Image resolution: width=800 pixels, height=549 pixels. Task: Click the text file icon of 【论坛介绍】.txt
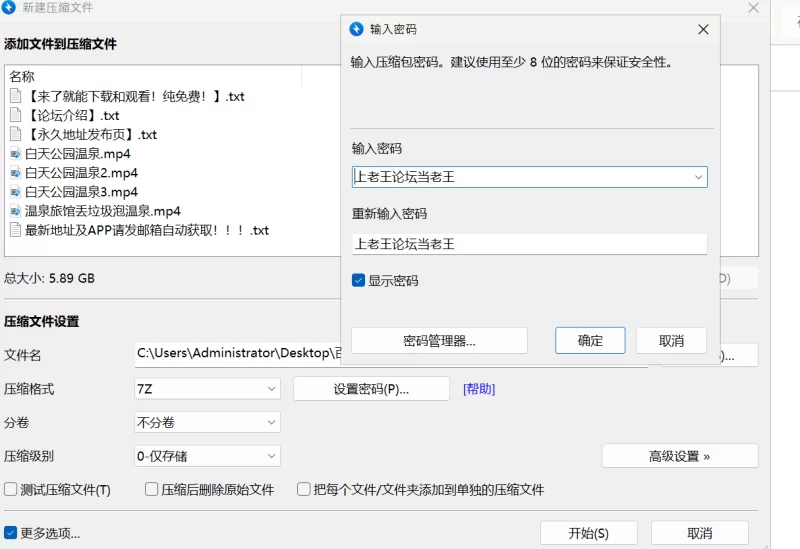(15, 115)
